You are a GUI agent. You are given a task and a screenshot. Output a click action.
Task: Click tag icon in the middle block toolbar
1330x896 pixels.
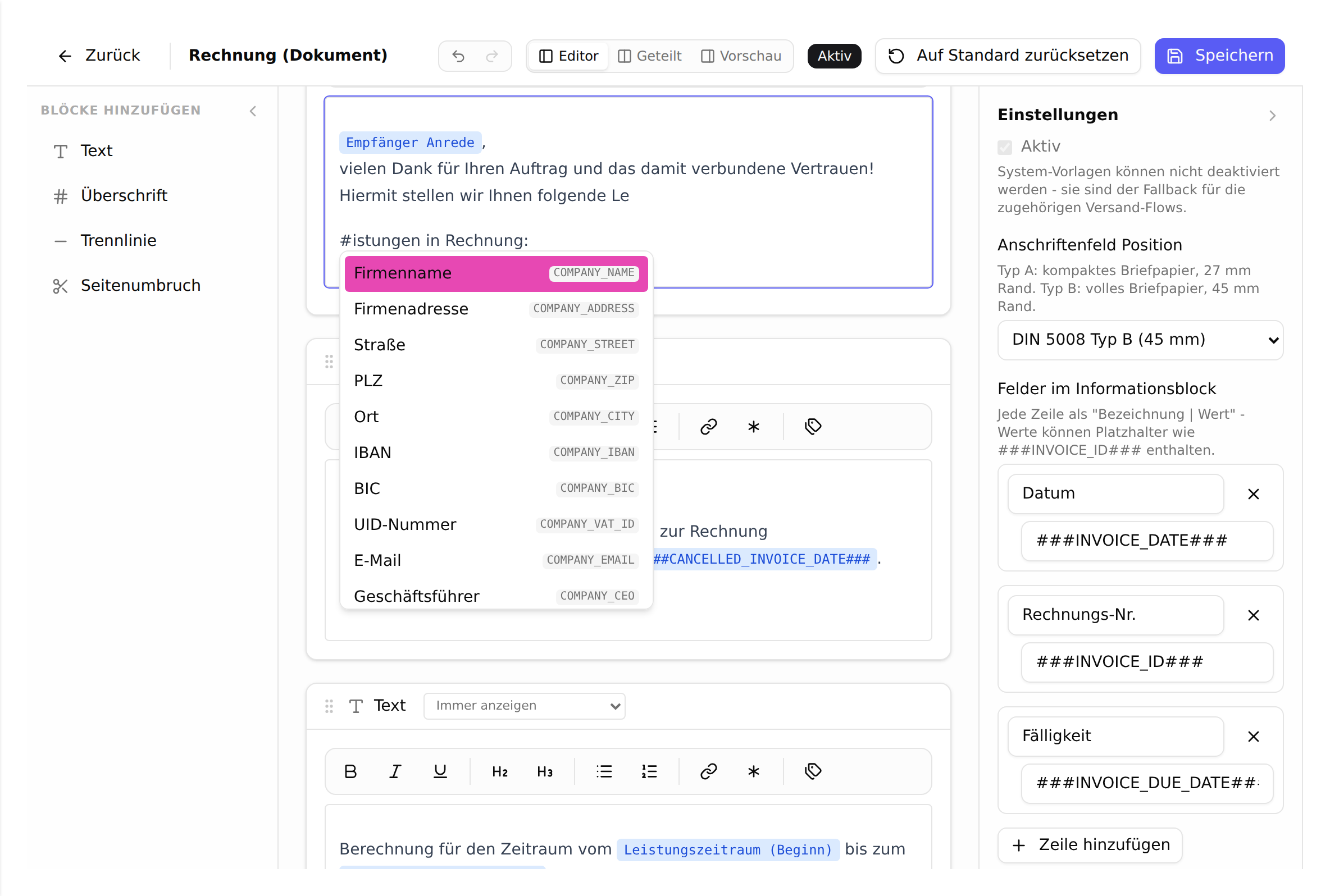tap(813, 427)
